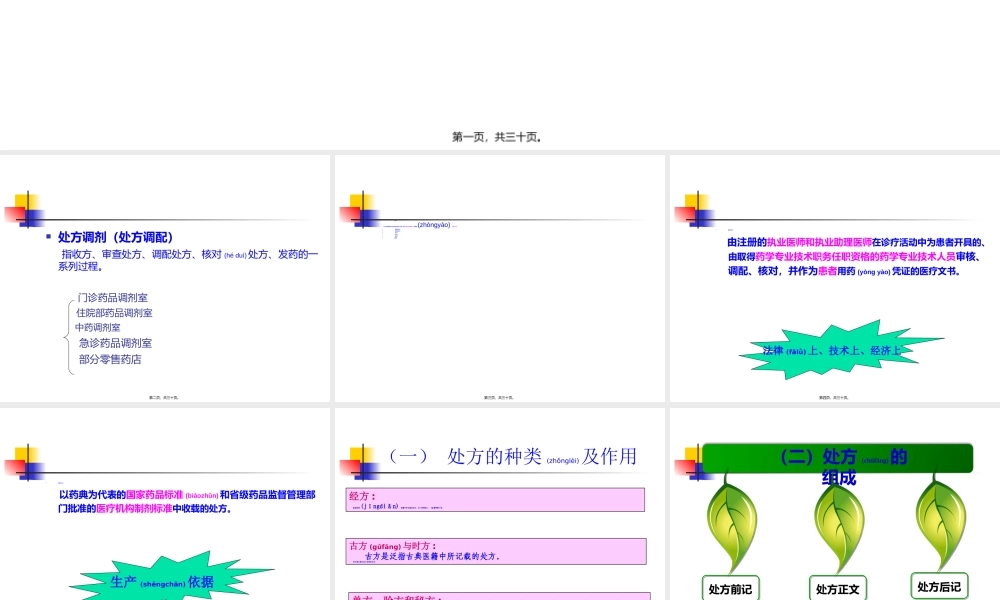Click the 处方后记 label
The height and width of the screenshot is (600, 1000).
click(941, 586)
